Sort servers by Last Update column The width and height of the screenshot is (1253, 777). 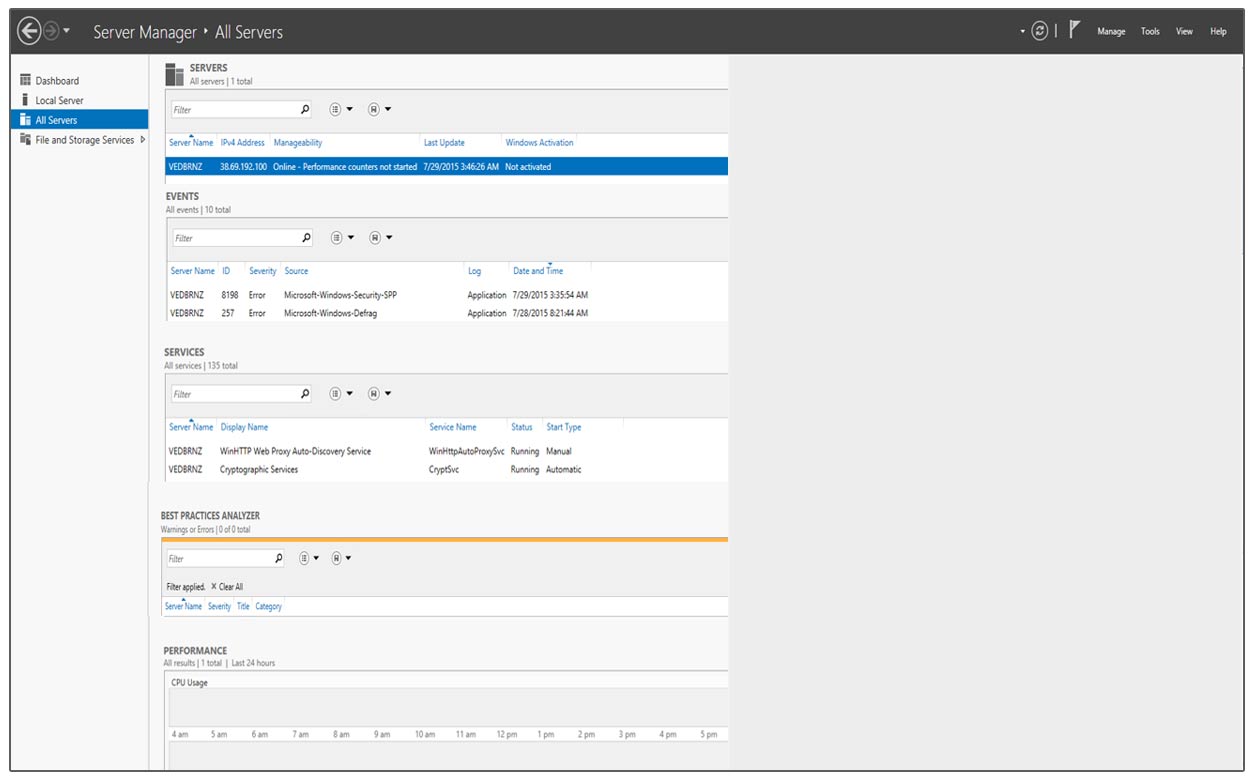point(444,143)
